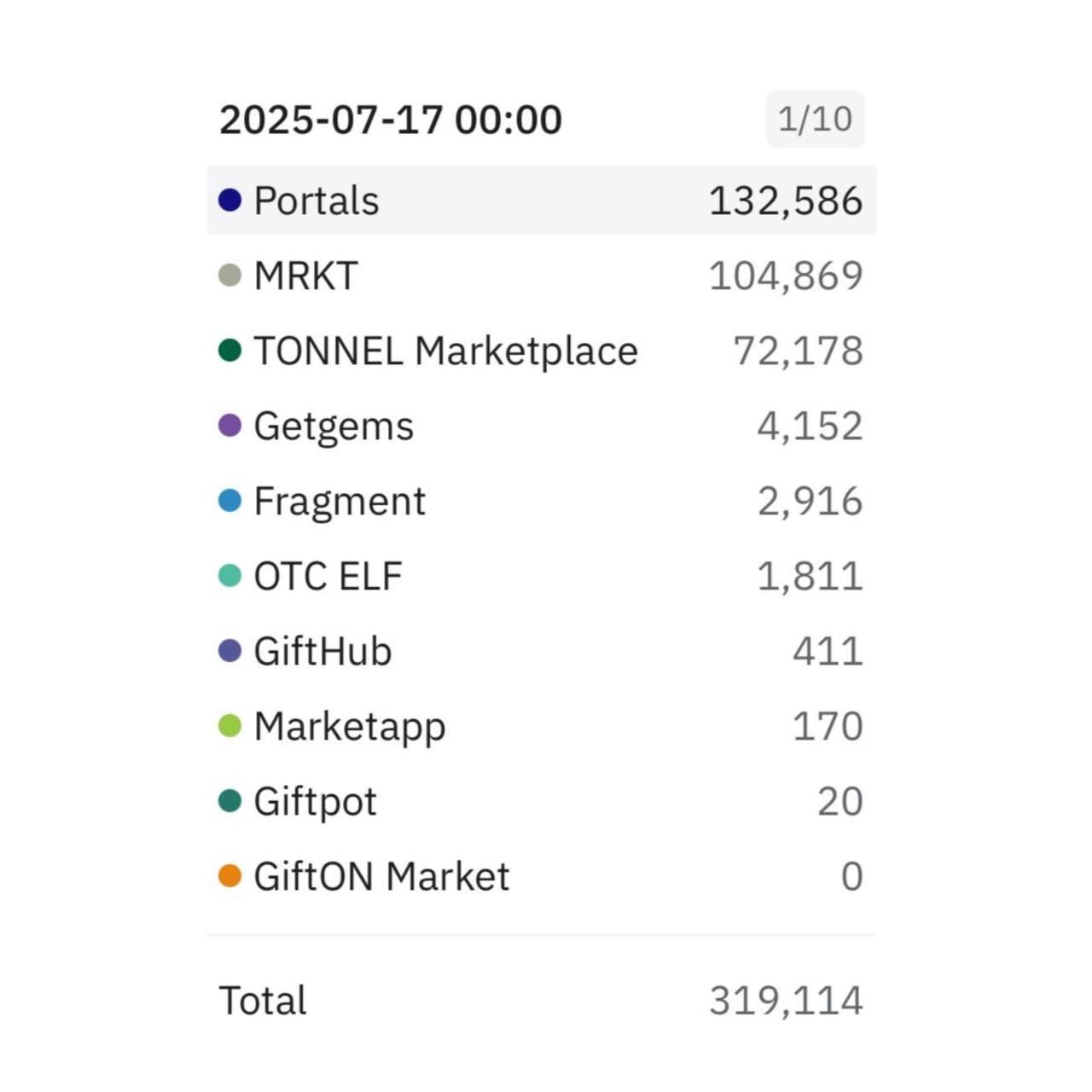Select the MRKT row label
This screenshot has height=1092, width=1092.
305,276
